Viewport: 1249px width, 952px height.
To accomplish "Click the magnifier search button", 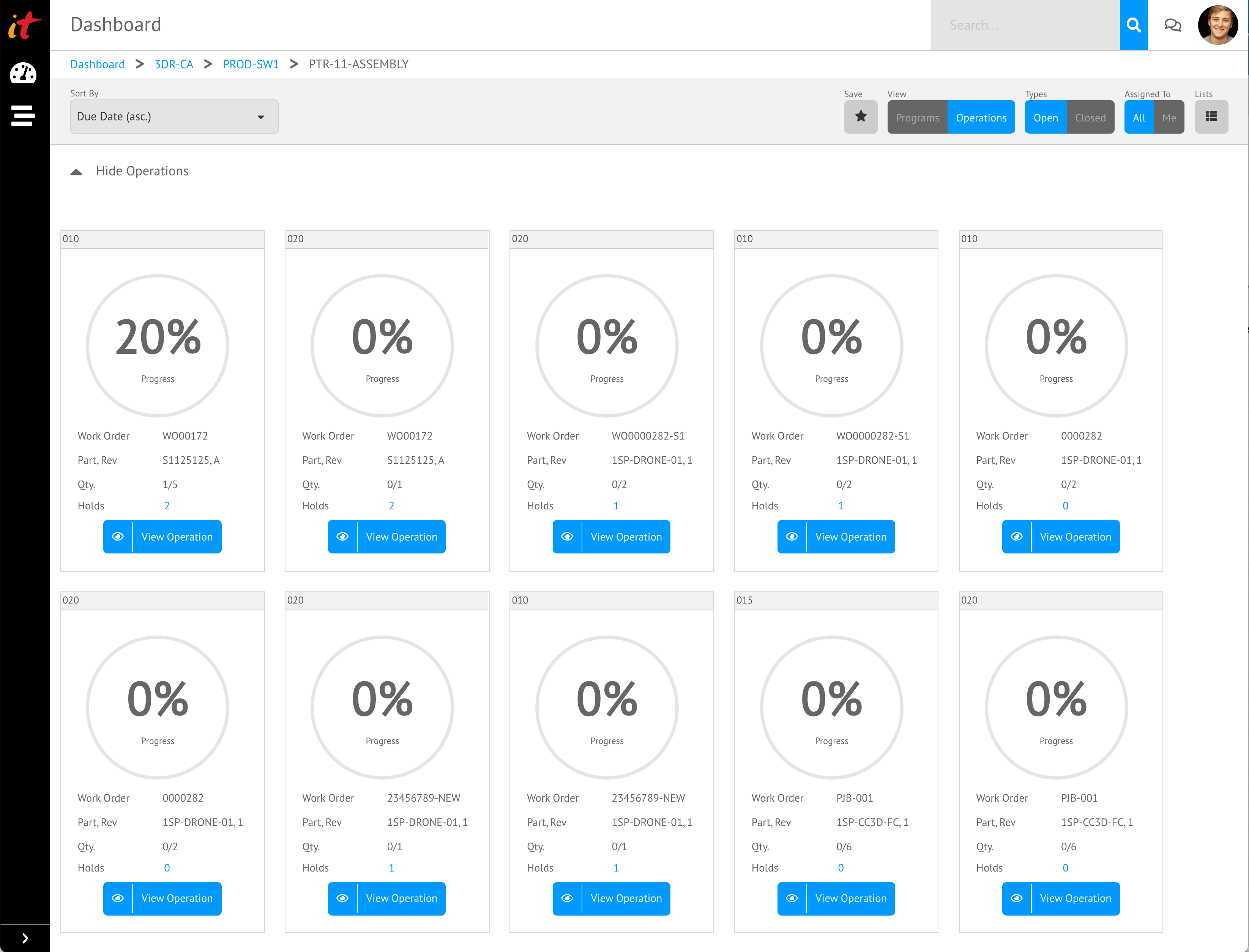I will (1133, 25).
